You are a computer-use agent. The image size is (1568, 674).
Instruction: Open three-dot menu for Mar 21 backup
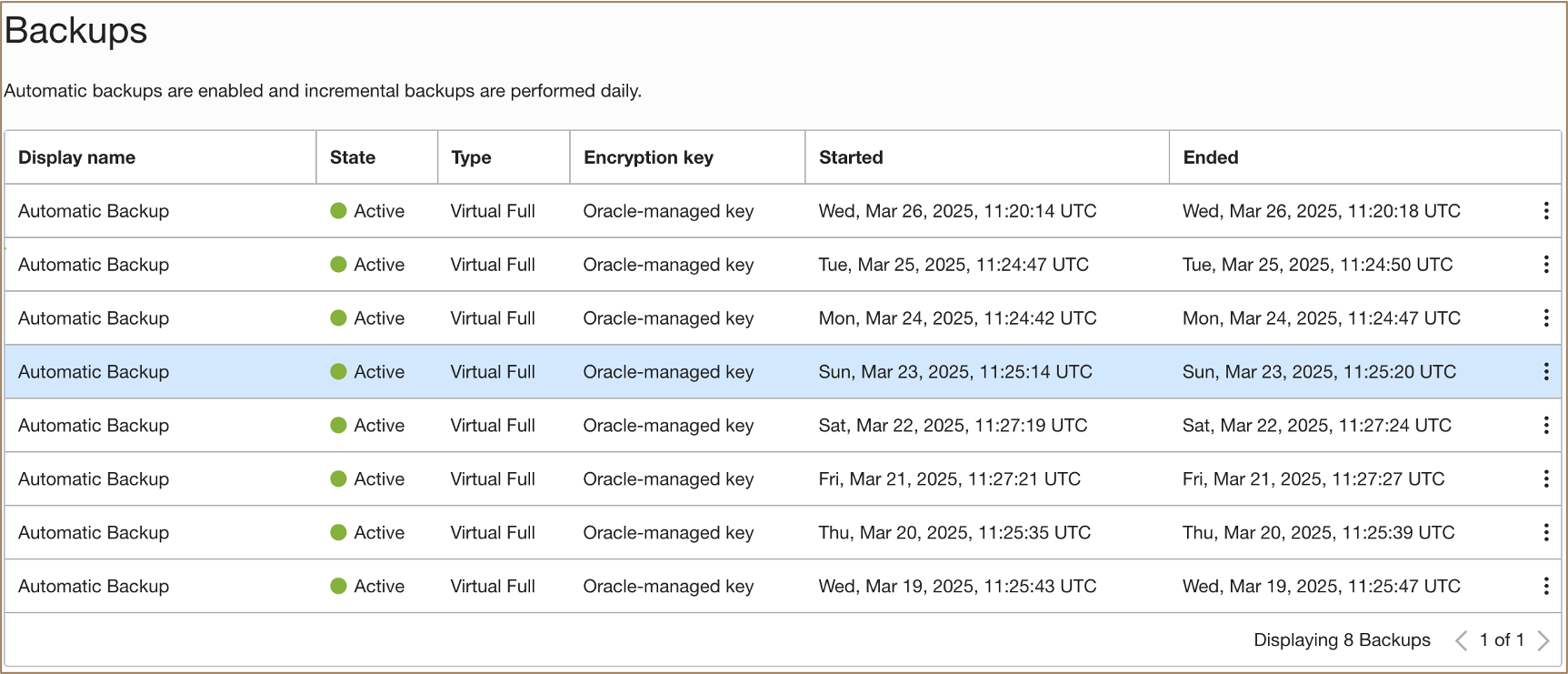click(1545, 479)
